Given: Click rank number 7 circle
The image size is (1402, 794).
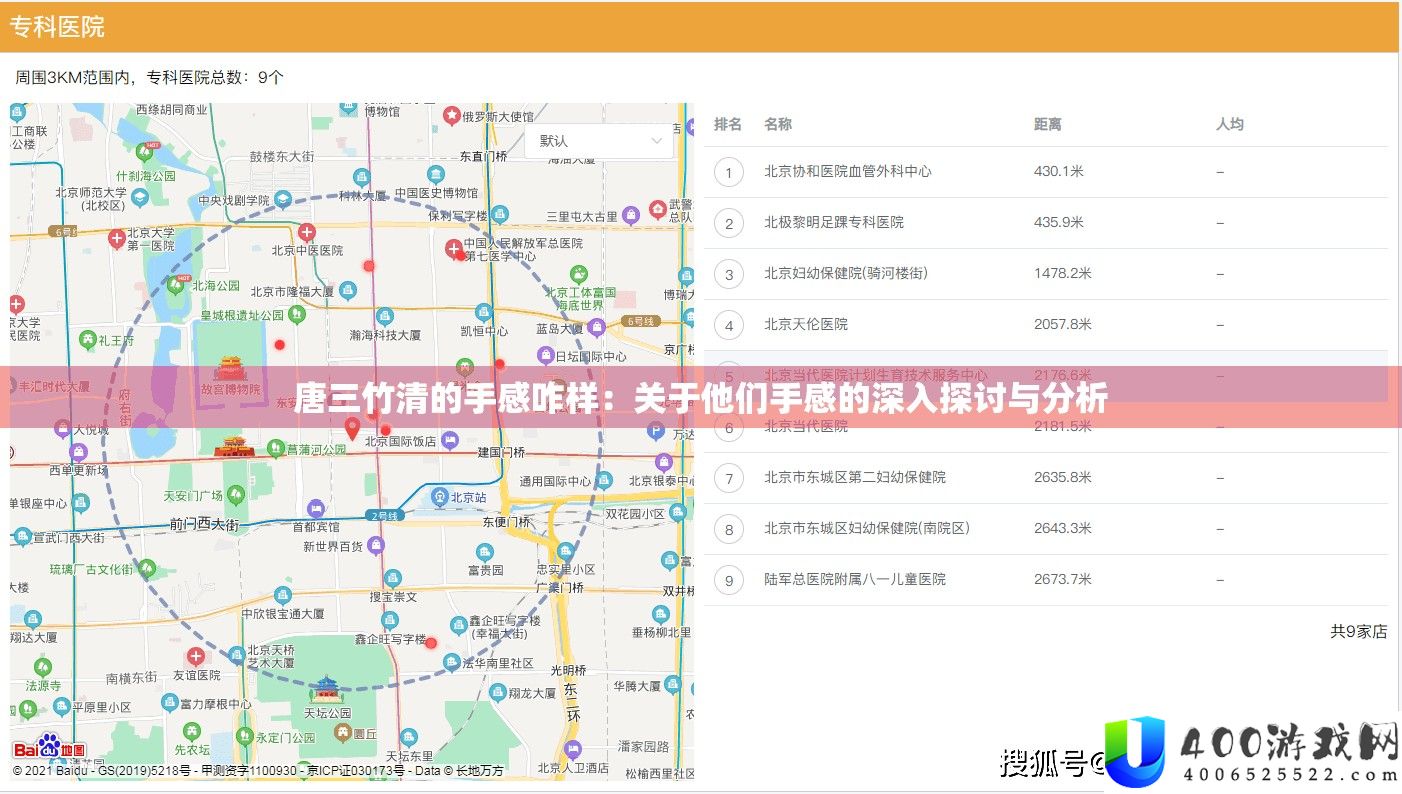Looking at the screenshot, I should [729, 478].
